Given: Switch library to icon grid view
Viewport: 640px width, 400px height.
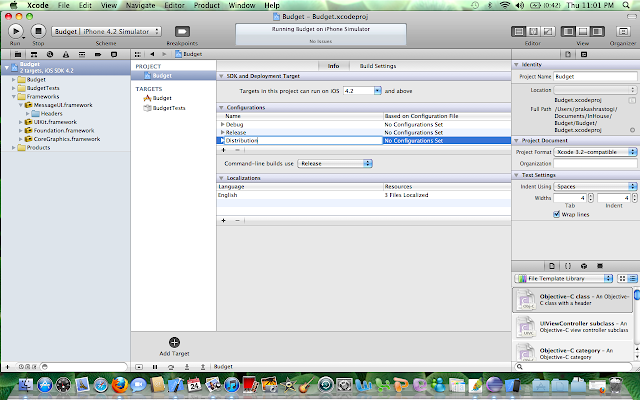Looking at the screenshot, I should [x=622, y=278].
